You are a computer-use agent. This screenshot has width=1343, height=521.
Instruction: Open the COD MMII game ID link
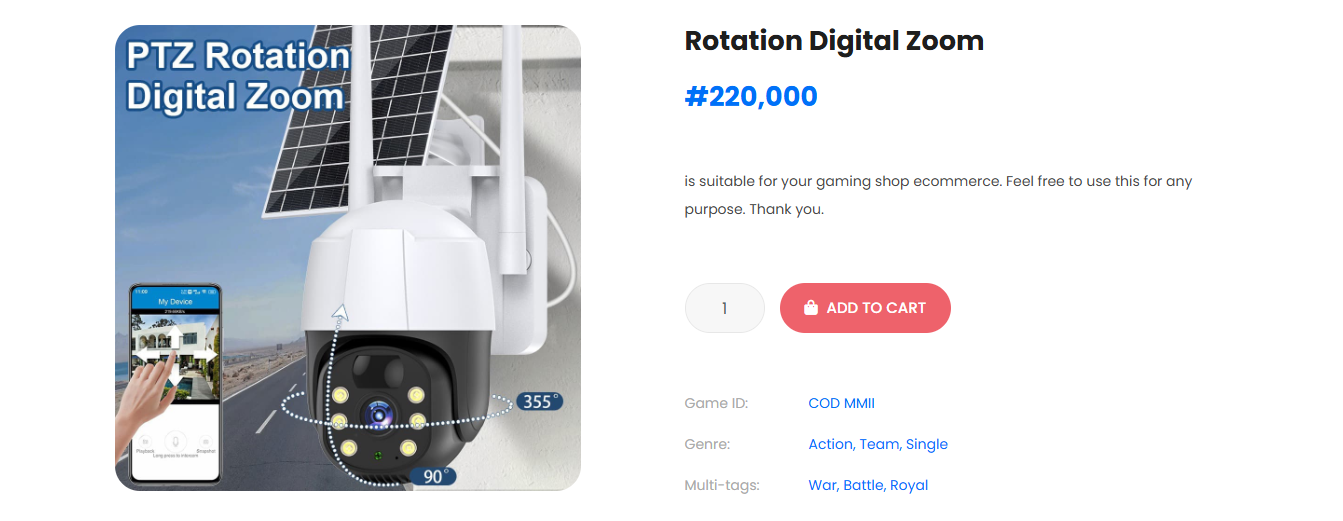click(841, 403)
